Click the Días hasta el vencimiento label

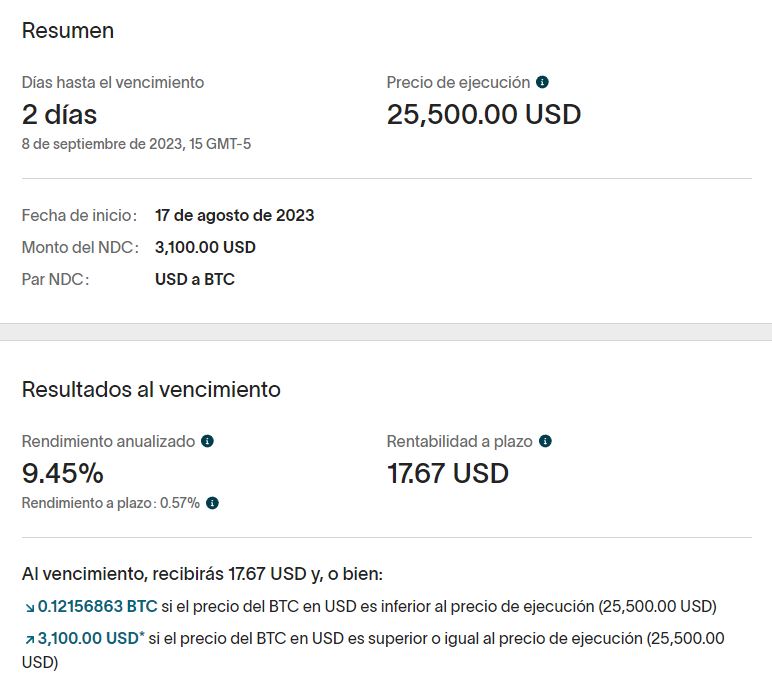(x=113, y=82)
